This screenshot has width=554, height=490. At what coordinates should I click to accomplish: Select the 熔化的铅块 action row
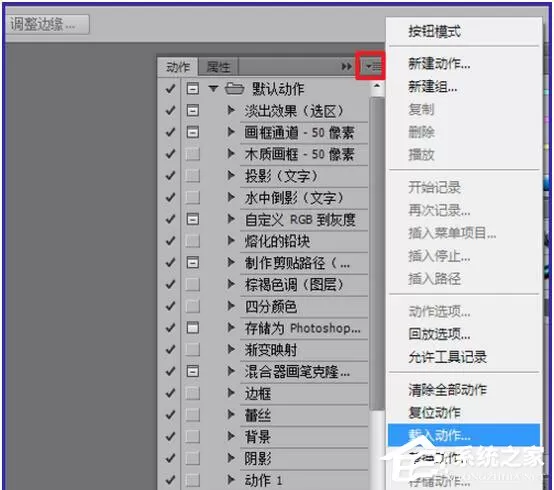coord(304,241)
